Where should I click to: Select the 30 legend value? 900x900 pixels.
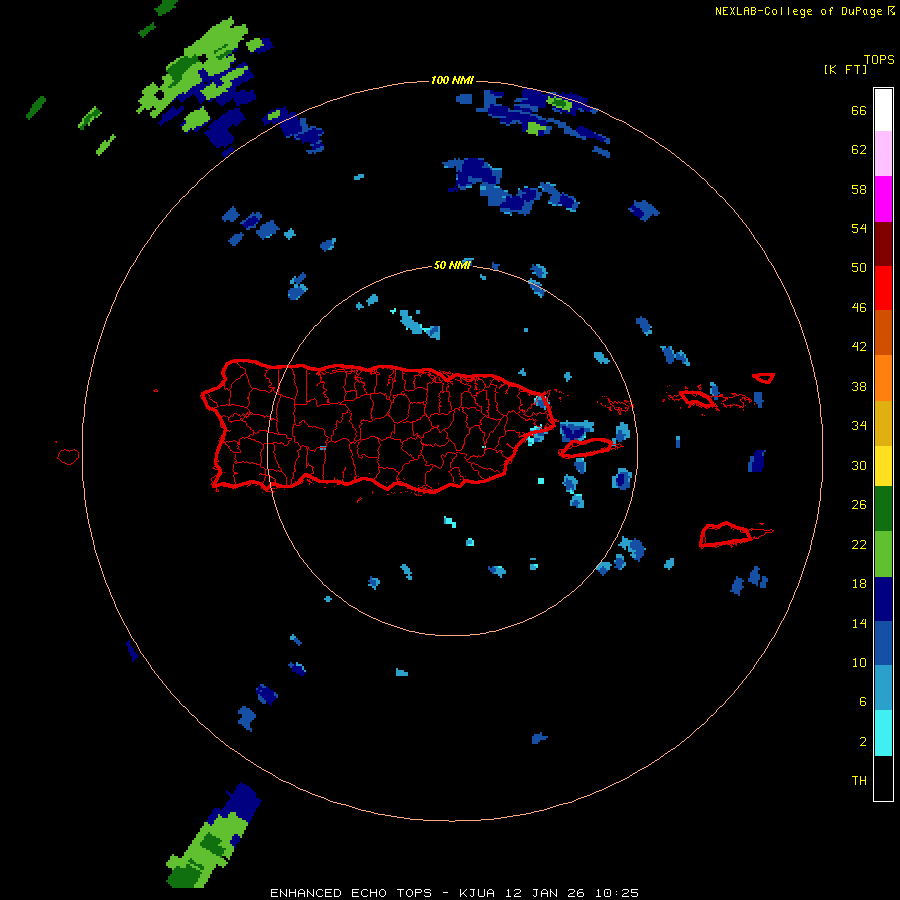[859, 465]
